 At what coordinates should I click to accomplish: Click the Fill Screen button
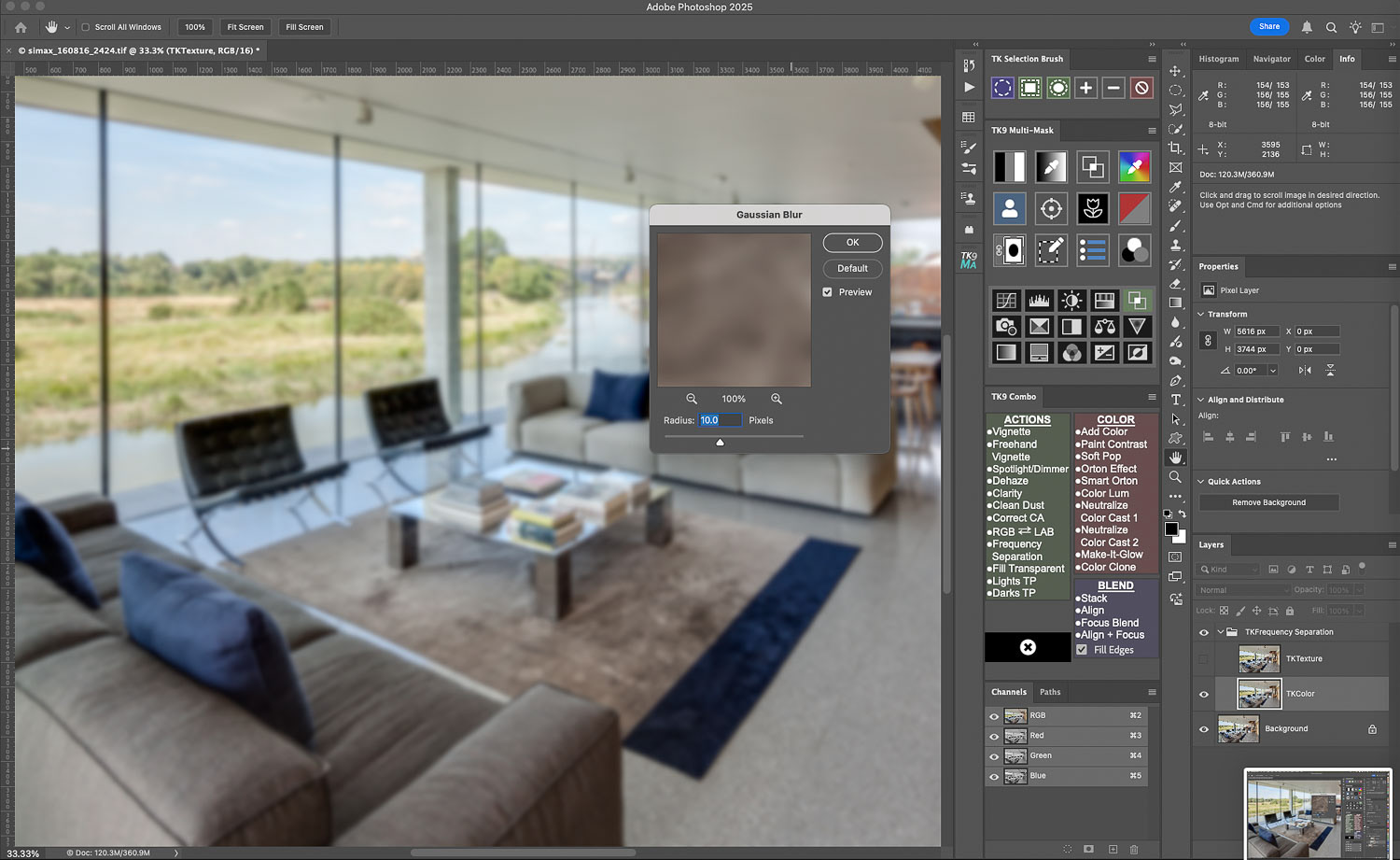tap(304, 27)
